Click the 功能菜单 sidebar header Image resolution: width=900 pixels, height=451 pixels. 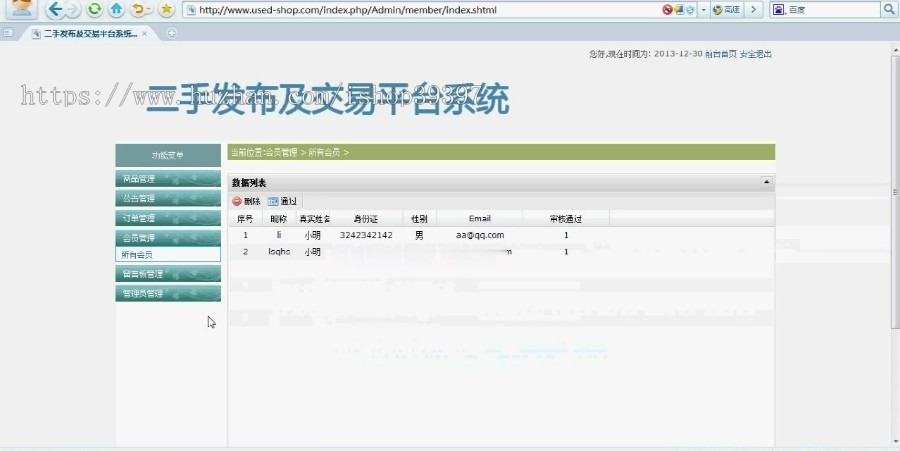(x=168, y=155)
